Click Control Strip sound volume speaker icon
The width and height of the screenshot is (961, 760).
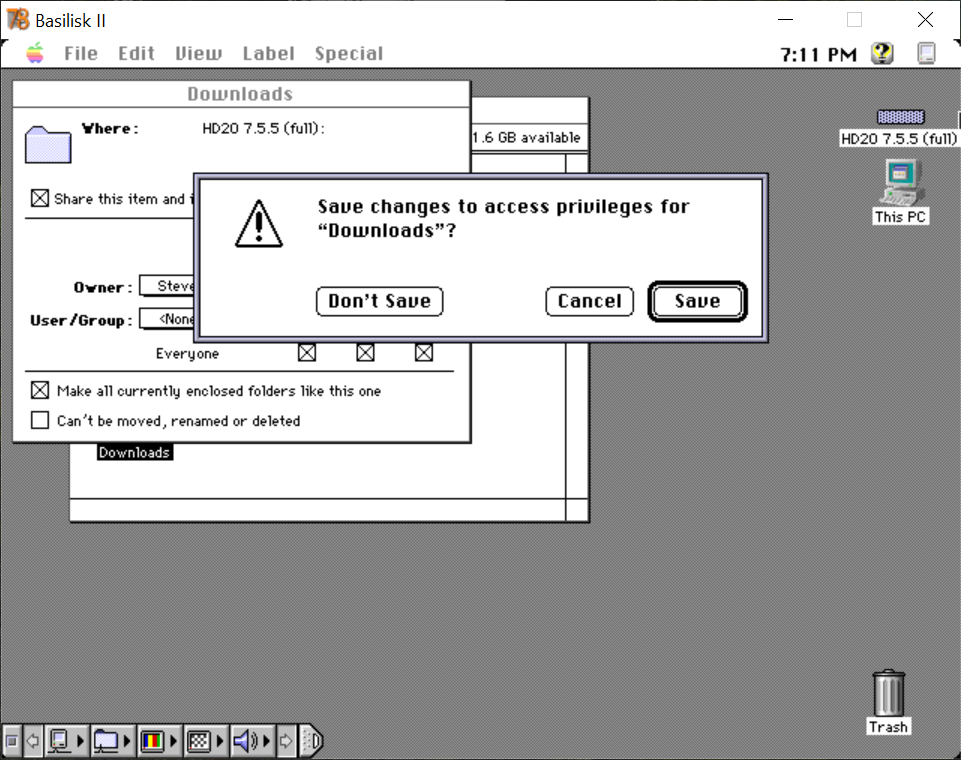click(246, 741)
